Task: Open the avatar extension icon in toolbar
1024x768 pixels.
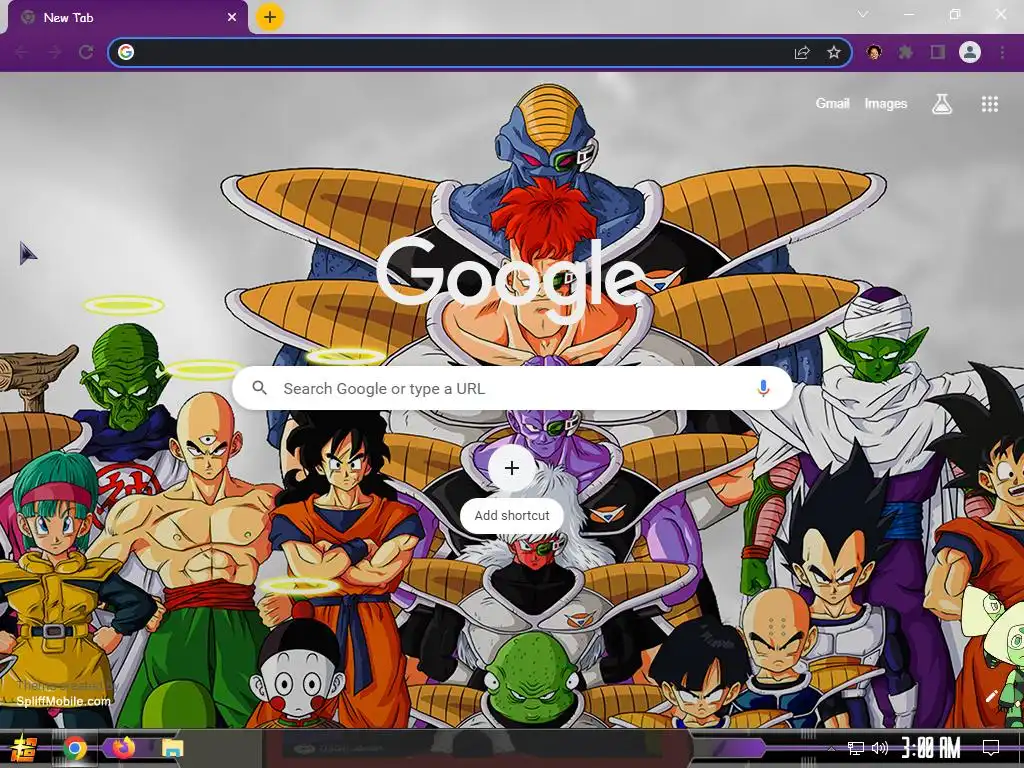Action: click(874, 52)
